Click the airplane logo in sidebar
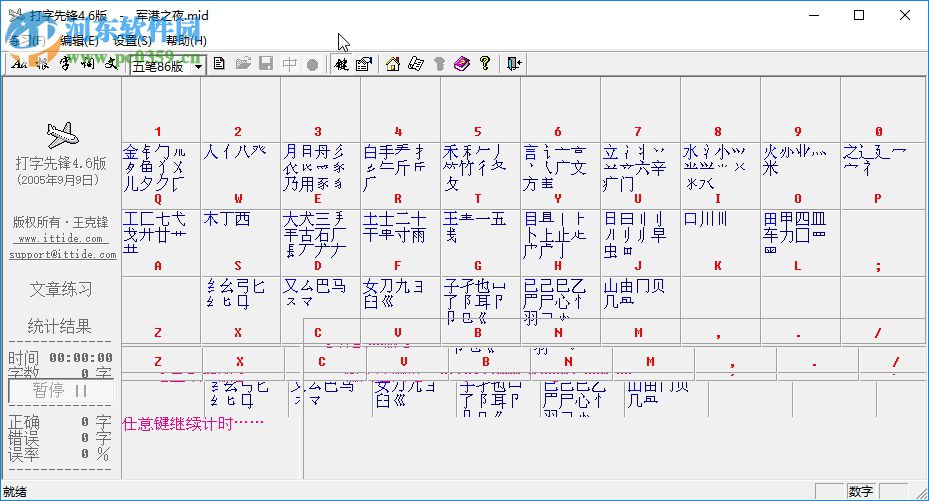This screenshot has height=501, width=929. [x=62, y=135]
